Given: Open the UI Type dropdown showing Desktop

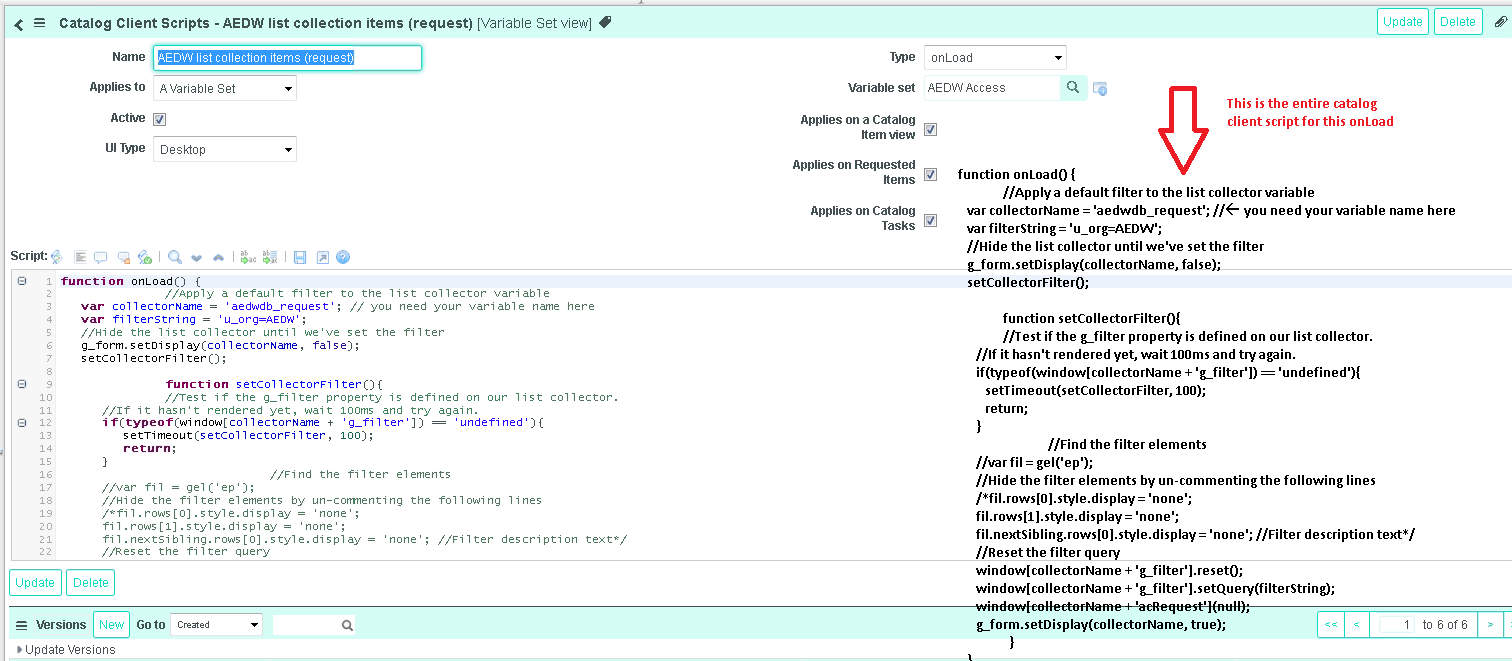Looking at the screenshot, I should tap(225, 150).
